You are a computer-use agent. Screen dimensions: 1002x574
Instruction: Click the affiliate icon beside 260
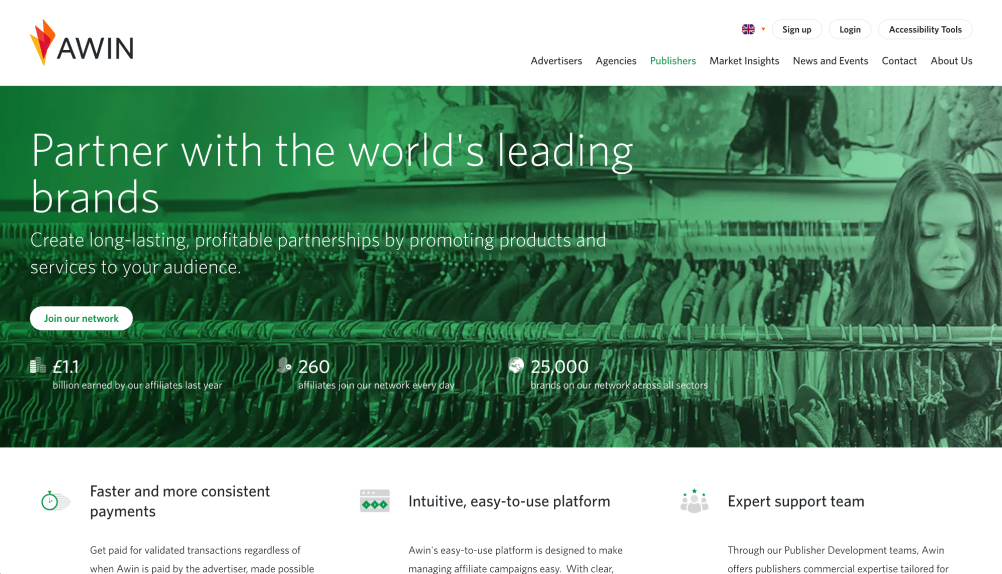tap(284, 366)
